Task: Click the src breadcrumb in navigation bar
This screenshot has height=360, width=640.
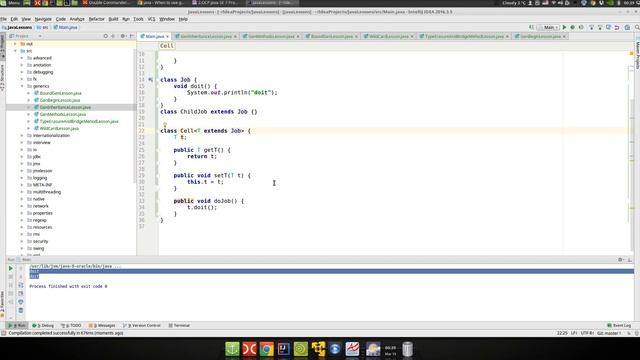Action: pyautogui.click(x=43, y=27)
